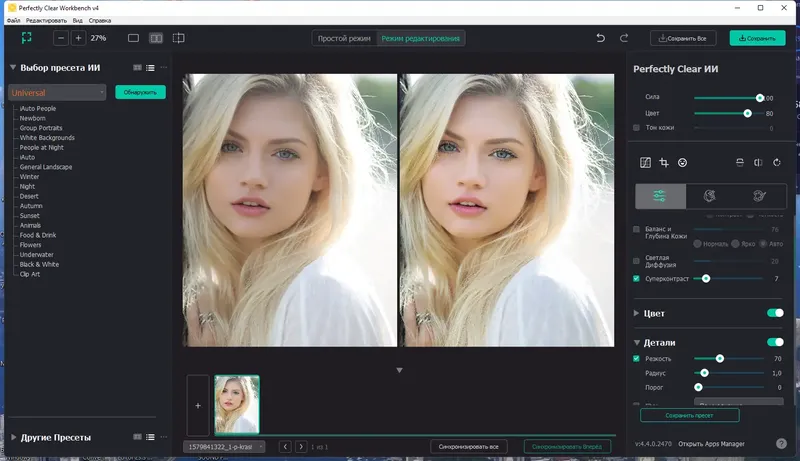Enable Тон кожи checkbox
The width and height of the screenshot is (800, 461).
click(x=636, y=127)
